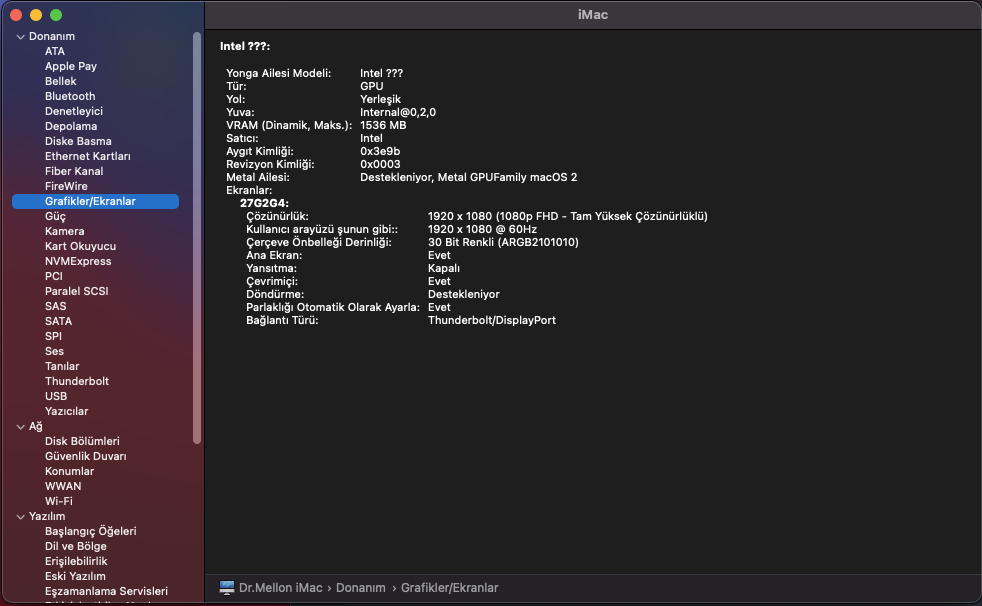Click the green zoom window button
The image size is (982, 606).
56,15
